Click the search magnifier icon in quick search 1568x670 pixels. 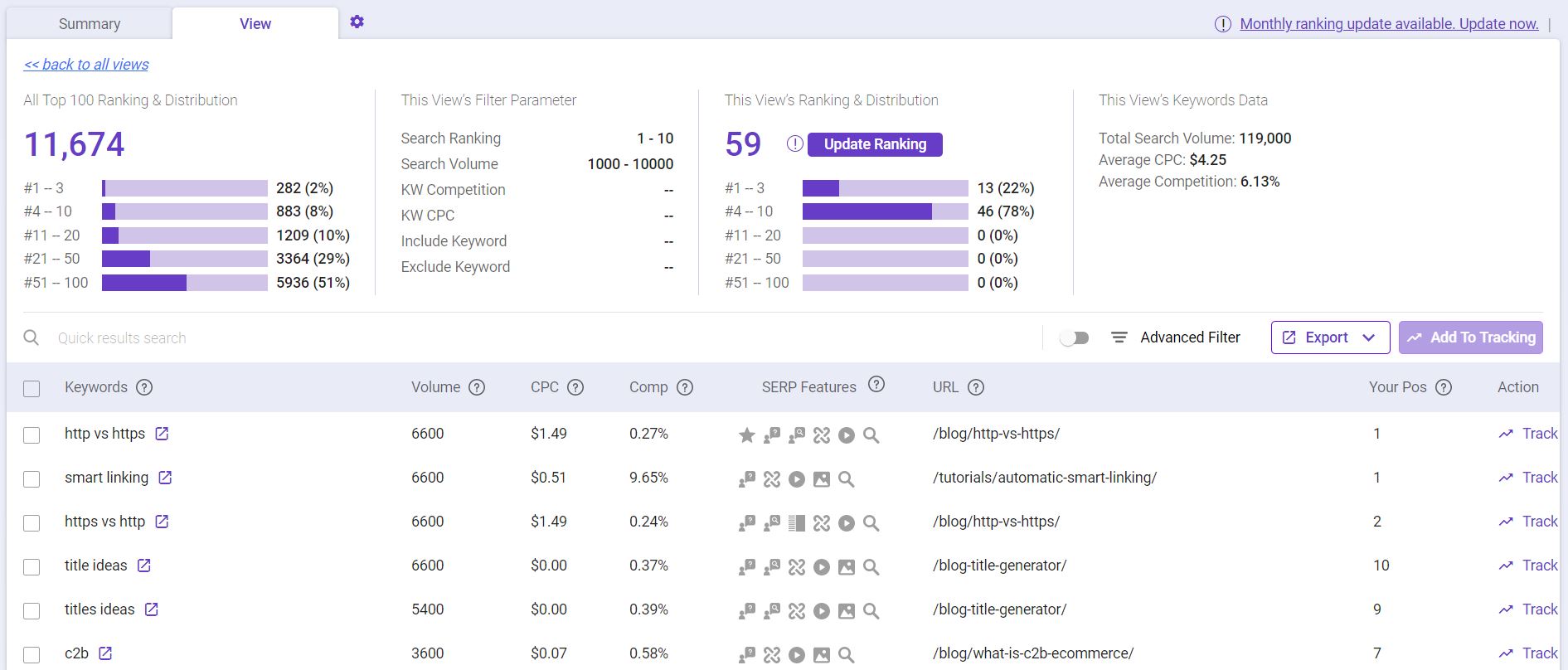pos(32,337)
